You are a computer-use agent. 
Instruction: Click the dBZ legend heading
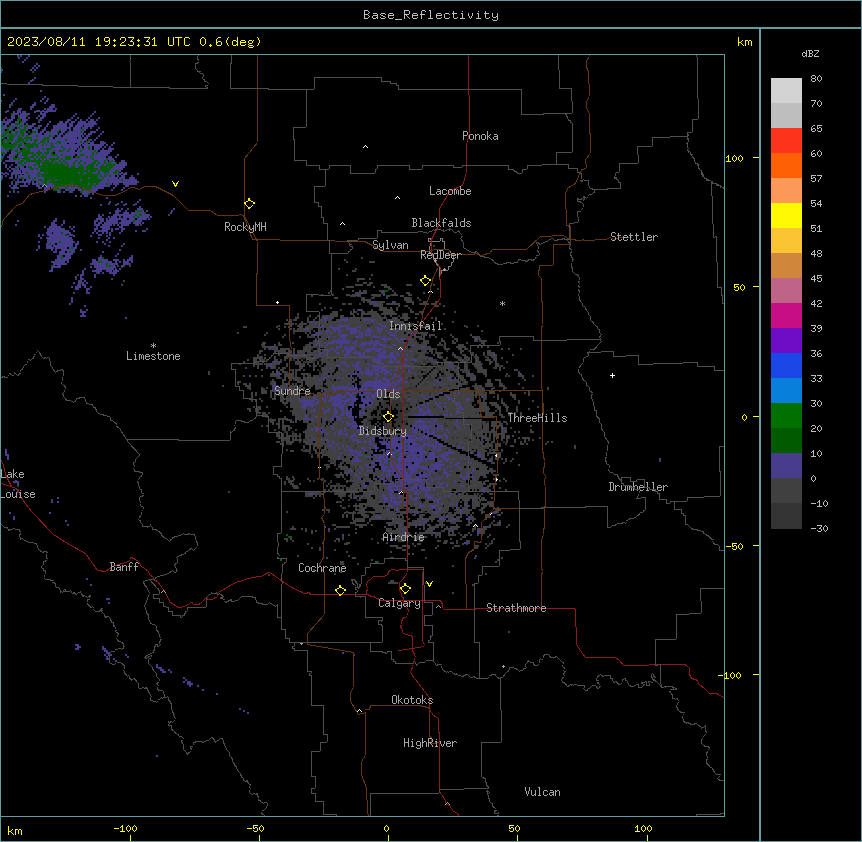[x=810, y=53]
